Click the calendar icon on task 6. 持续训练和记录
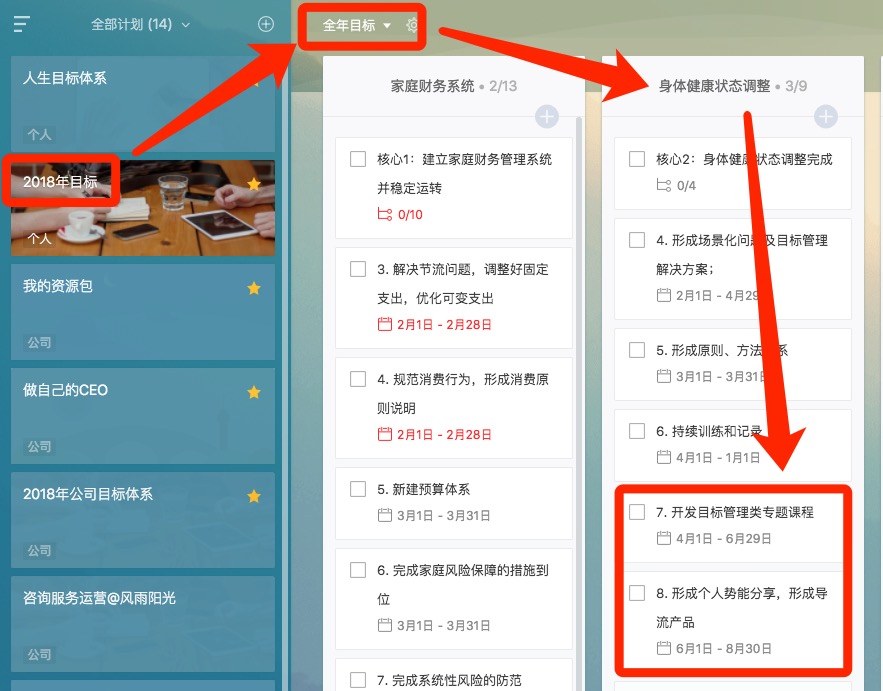The width and height of the screenshot is (883, 691). [x=664, y=457]
